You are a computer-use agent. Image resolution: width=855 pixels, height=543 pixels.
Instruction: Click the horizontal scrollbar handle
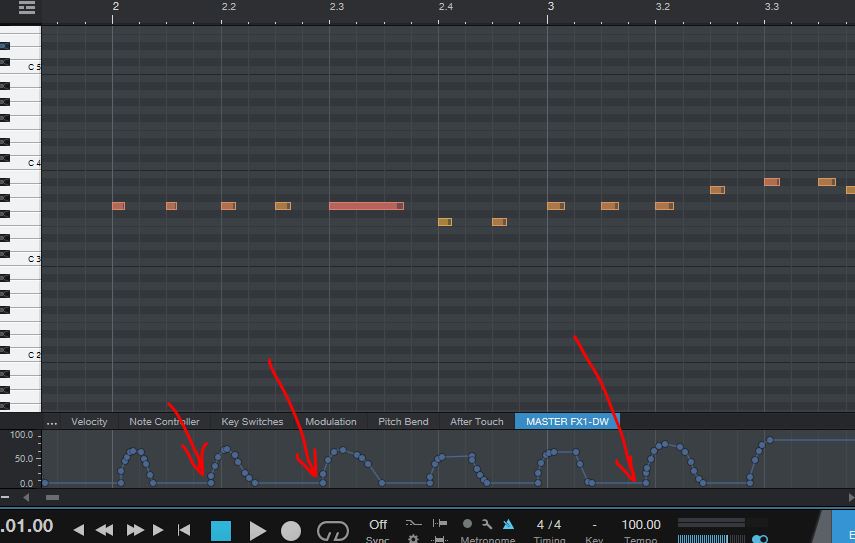click(x=52, y=497)
